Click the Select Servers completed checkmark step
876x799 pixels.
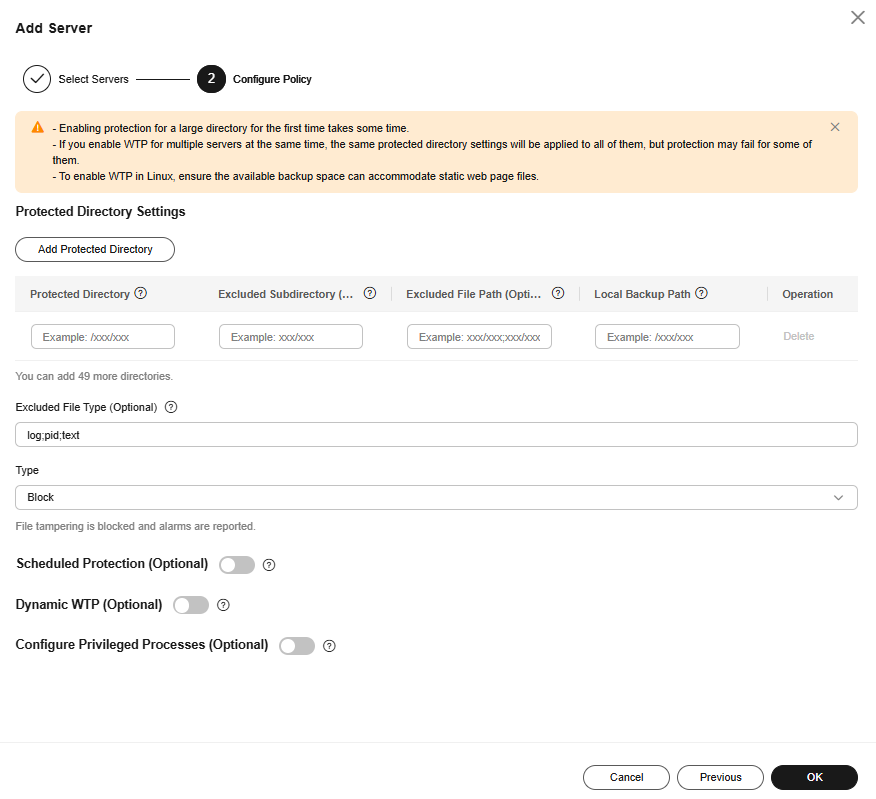(x=37, y=79)
